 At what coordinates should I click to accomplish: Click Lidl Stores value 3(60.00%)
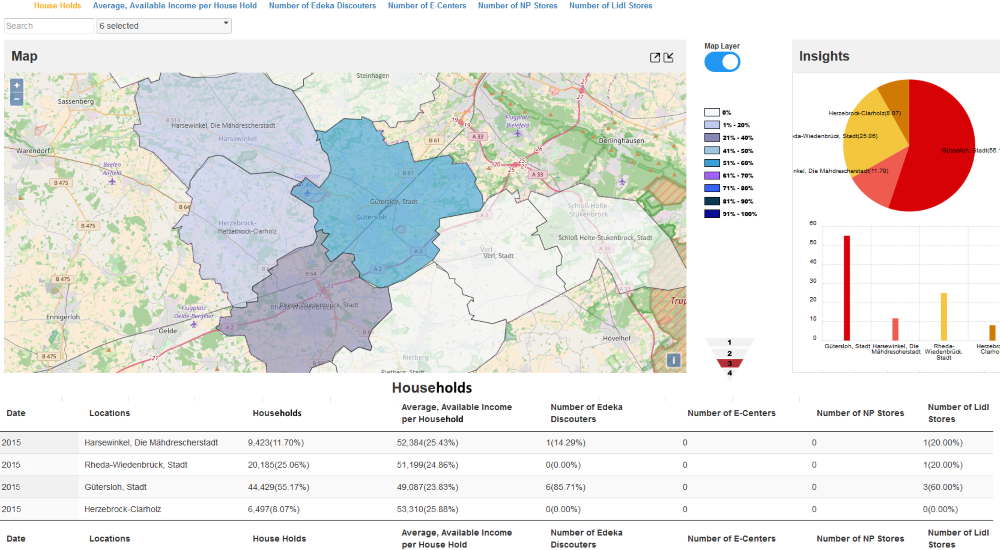tap(943, 487)
